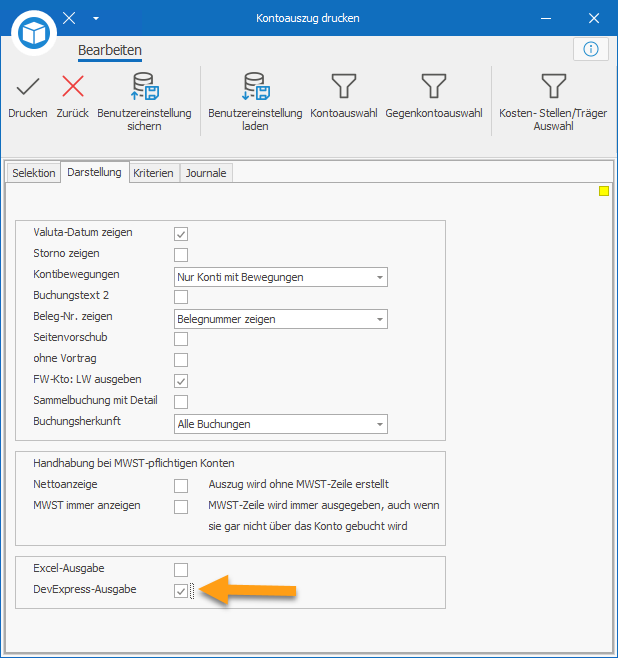Save user settings with Benutzereinstellung sichern
The image size is (618, 658).
click(x=144, y=101)
